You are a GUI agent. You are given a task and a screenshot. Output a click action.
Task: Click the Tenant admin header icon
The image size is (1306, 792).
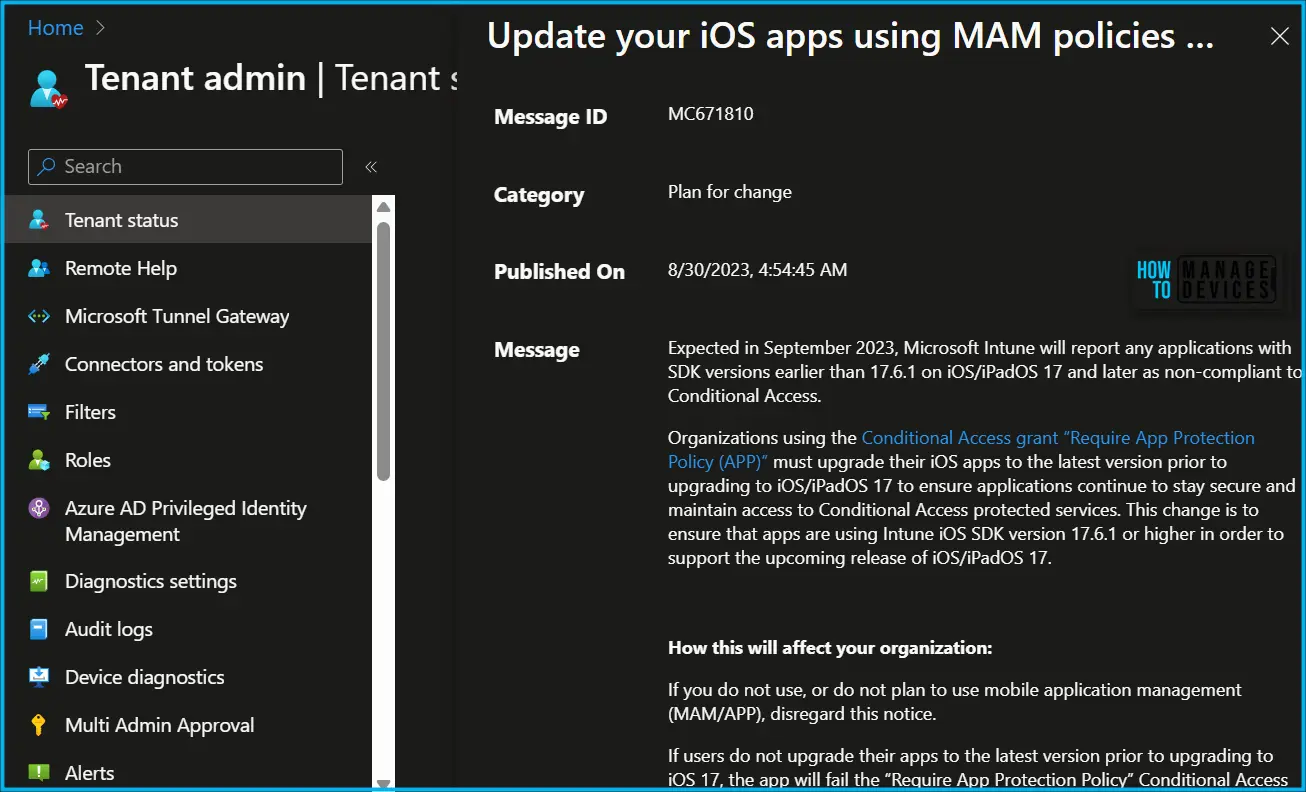coord(47,87)
